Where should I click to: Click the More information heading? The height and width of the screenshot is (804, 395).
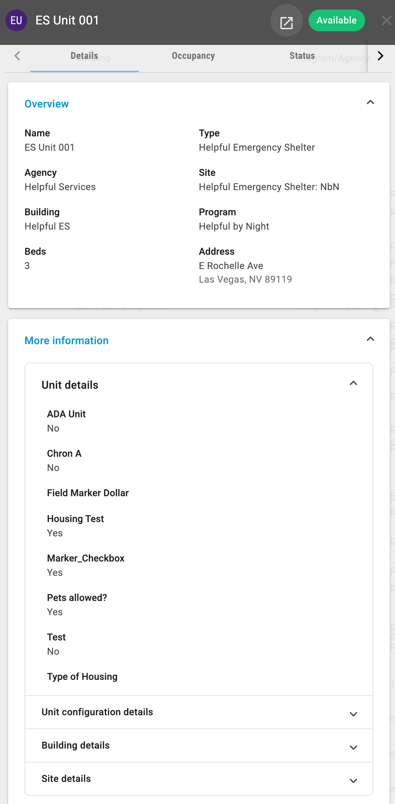pyautogui.click(x=67, y=340)
